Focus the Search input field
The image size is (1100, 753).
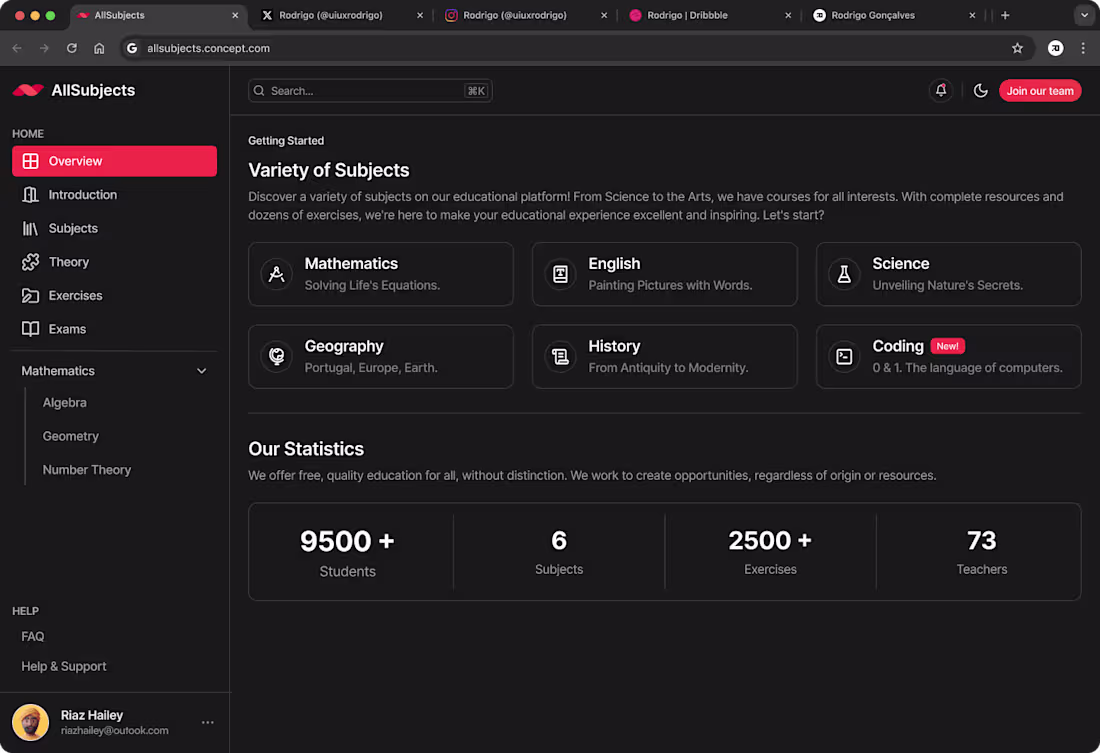(x=365, y=91)
